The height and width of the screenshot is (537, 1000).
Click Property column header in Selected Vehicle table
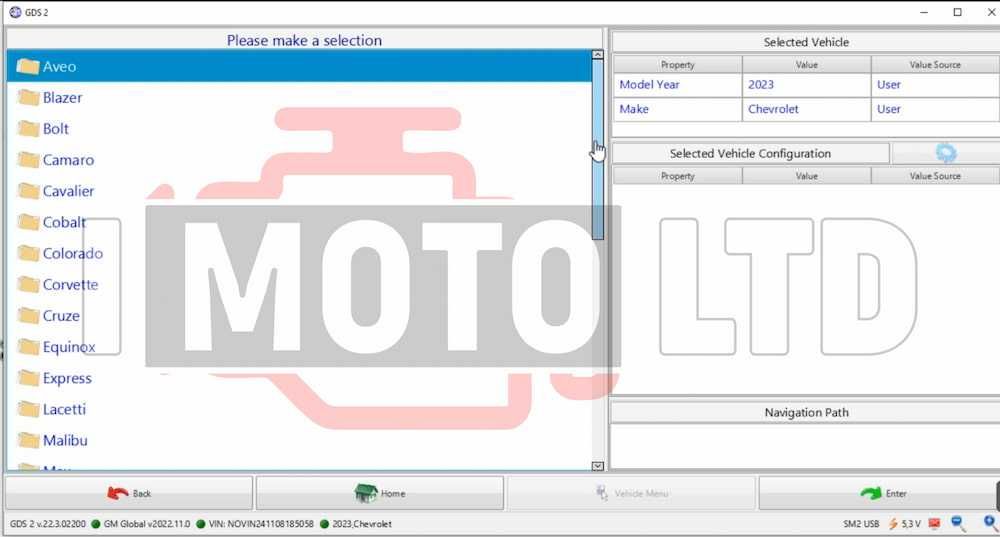click(677, 64)
